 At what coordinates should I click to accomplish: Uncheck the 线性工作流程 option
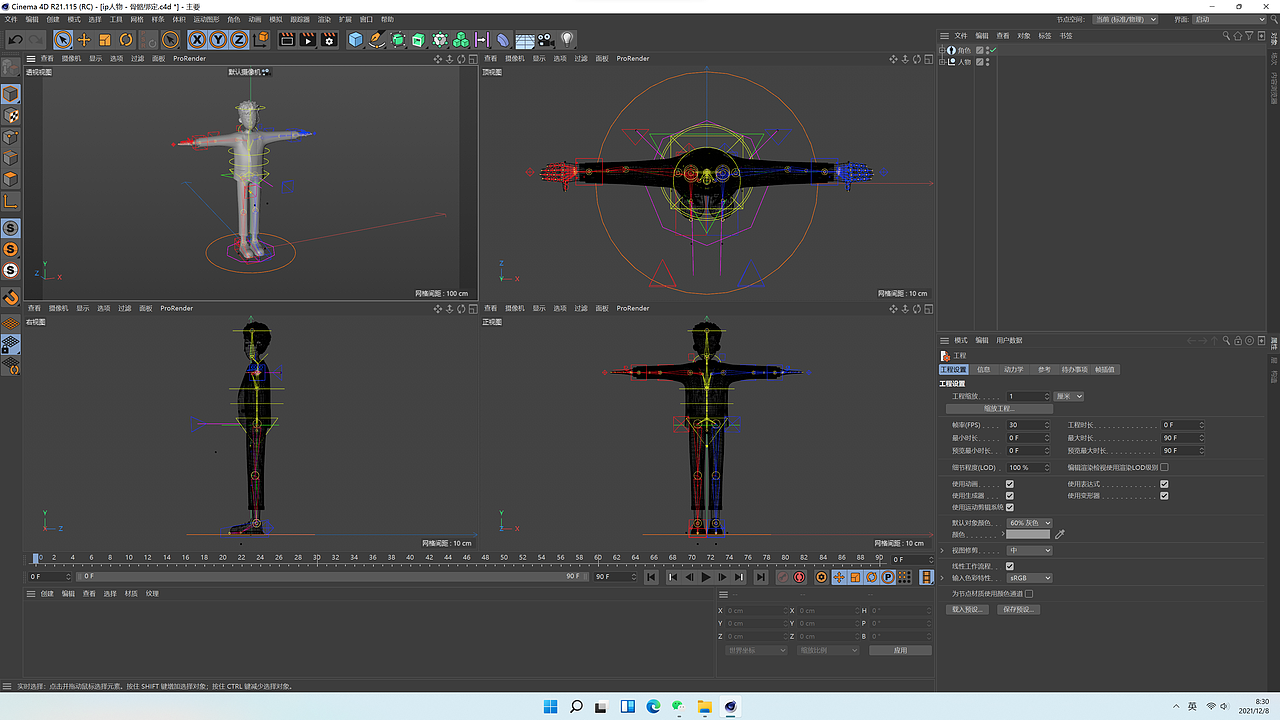tap(1009, 565)
